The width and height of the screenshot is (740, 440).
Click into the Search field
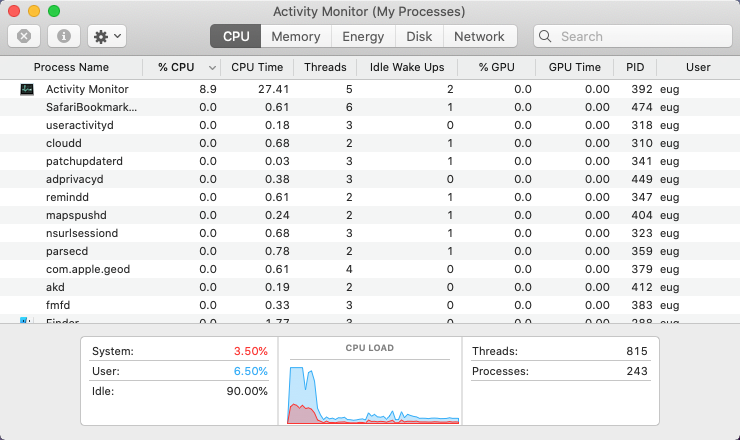click(633, 36)
